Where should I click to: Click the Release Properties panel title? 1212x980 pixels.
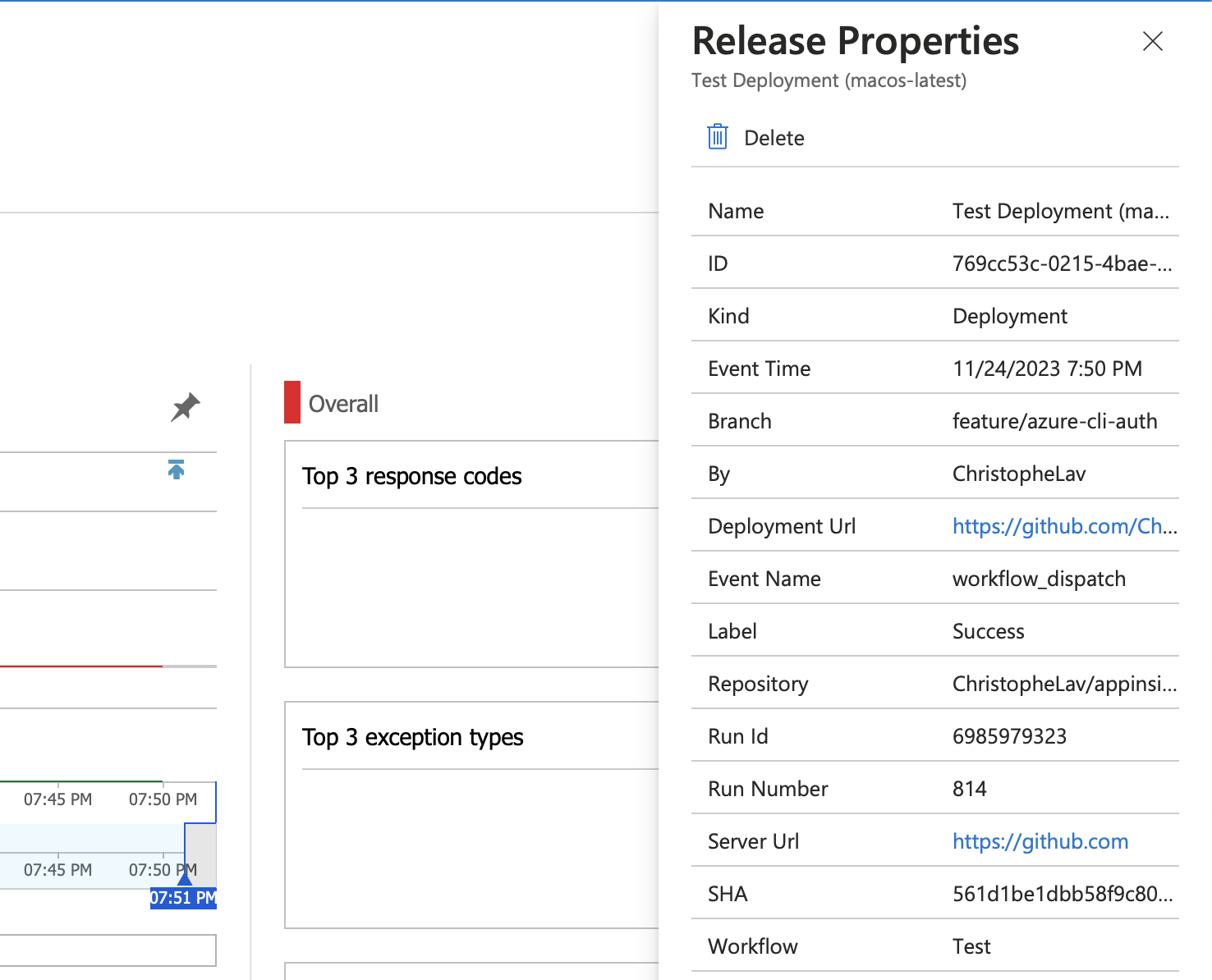point(856,41)
